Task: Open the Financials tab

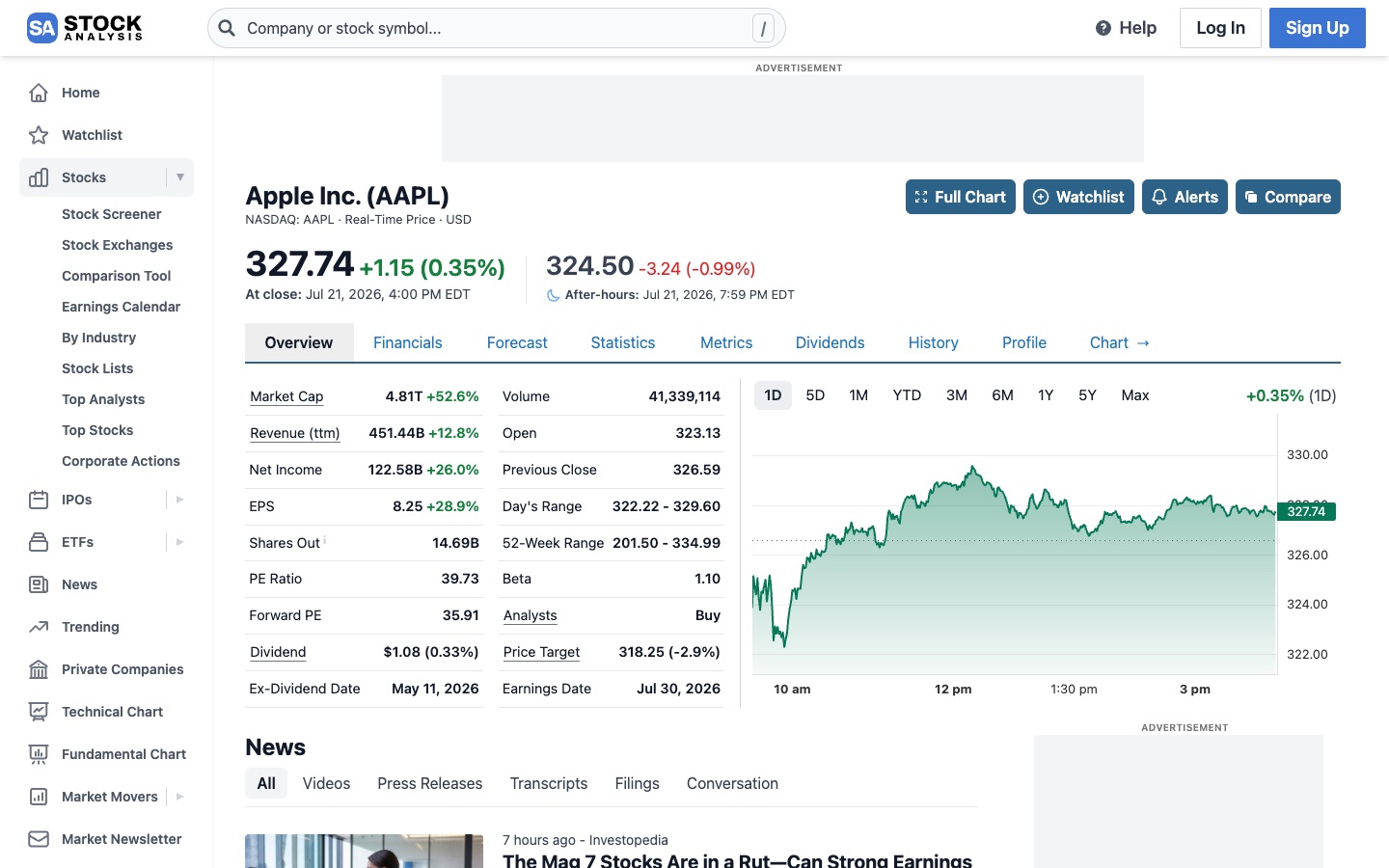Action: [x=407, y=342]
